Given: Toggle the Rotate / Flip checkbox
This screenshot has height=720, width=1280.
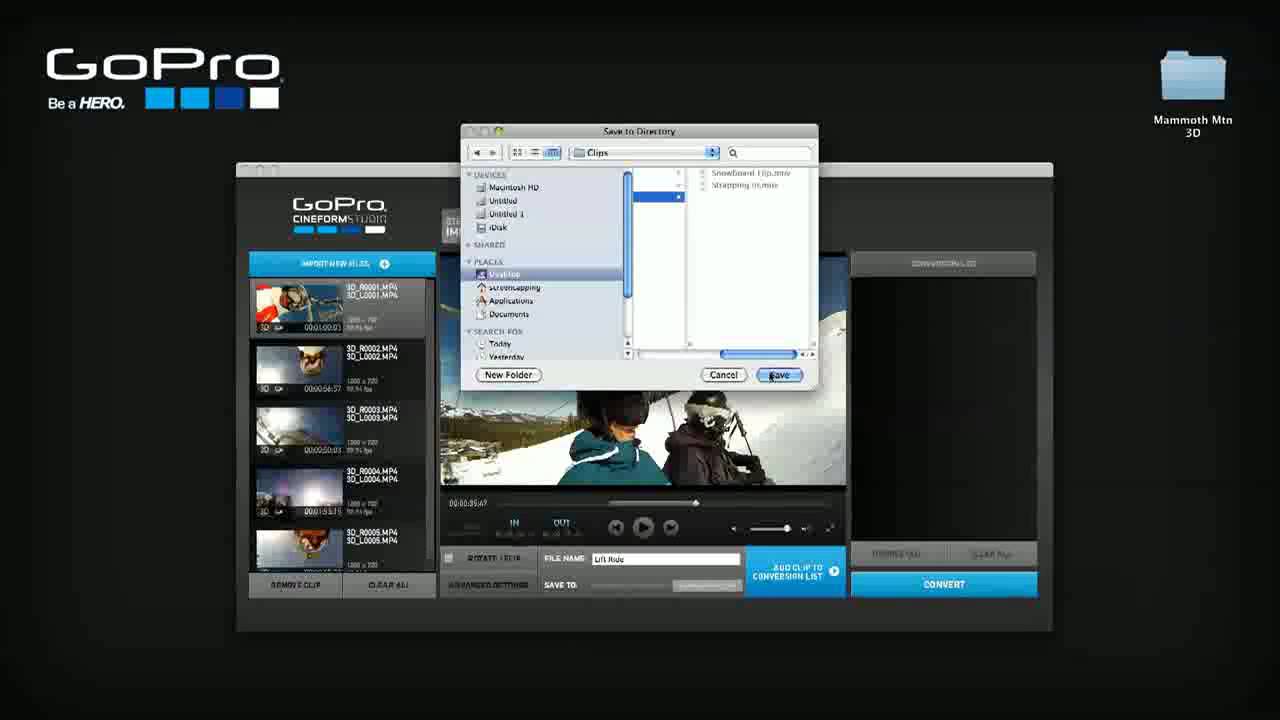Looking at the screenshot, I should pyautogui.click(x=449, y=558).
